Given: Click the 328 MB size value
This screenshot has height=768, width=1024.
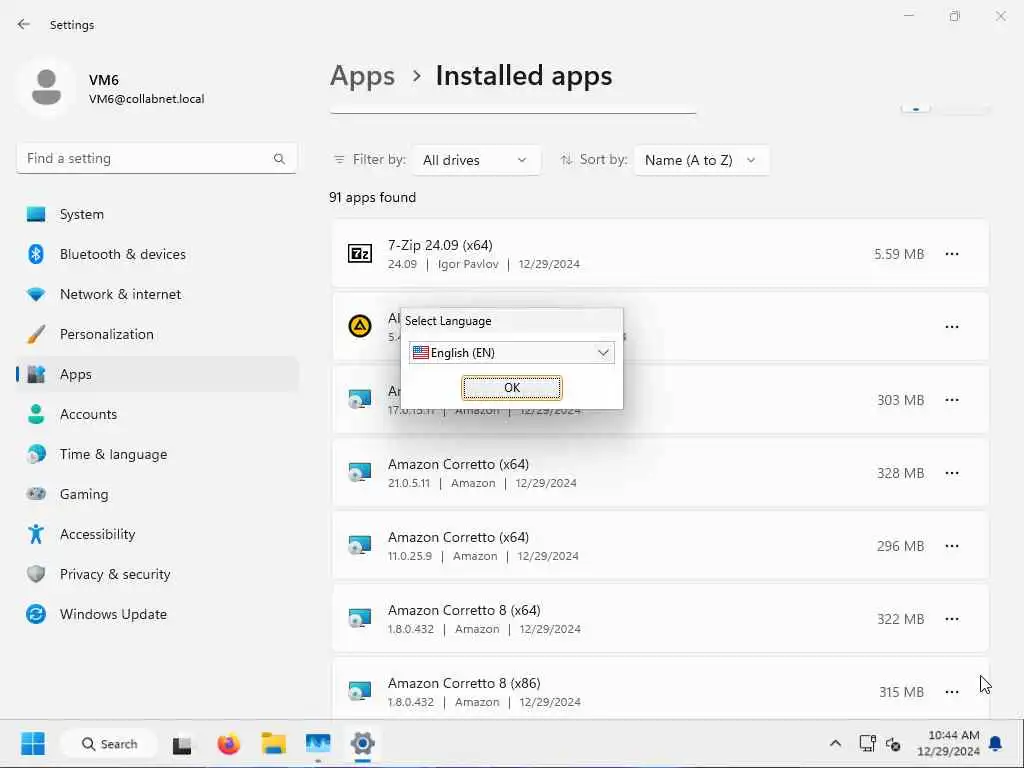Looking at the screenshot, I should pos(900,473).
